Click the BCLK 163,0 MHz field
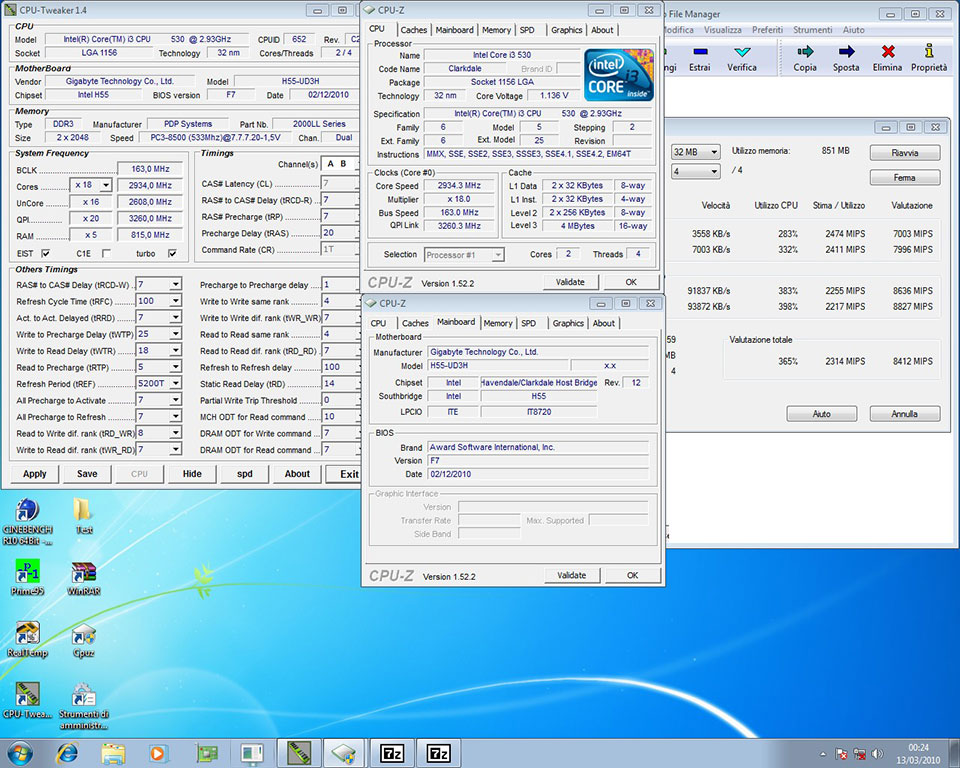The width and height of the screenshot is (960, 768). [150, 169]
